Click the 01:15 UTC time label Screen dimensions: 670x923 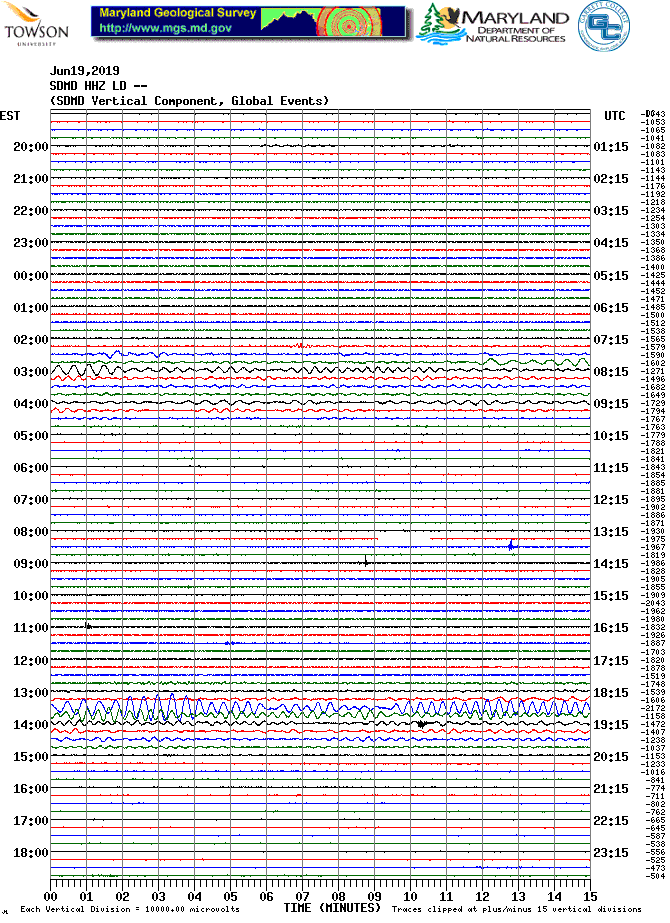[610, 147]
